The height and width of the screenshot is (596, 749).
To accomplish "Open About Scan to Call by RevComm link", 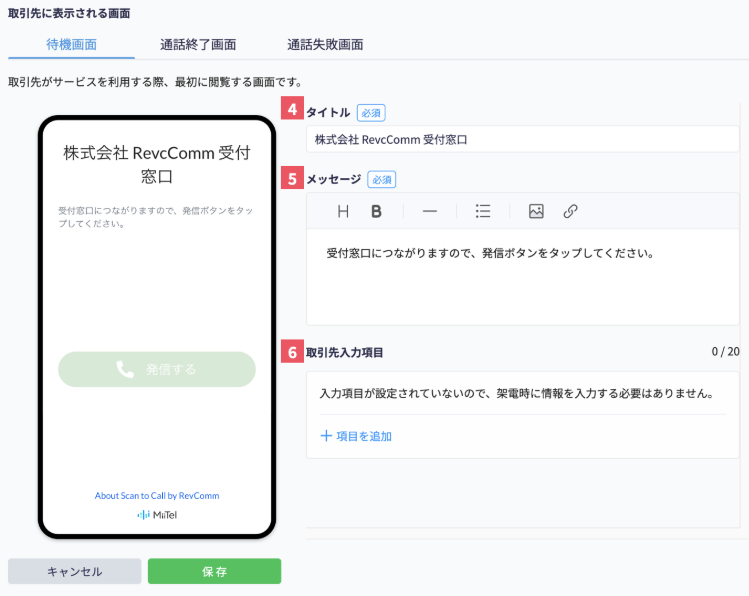I will pyautogui.click(x=157, y=496).
